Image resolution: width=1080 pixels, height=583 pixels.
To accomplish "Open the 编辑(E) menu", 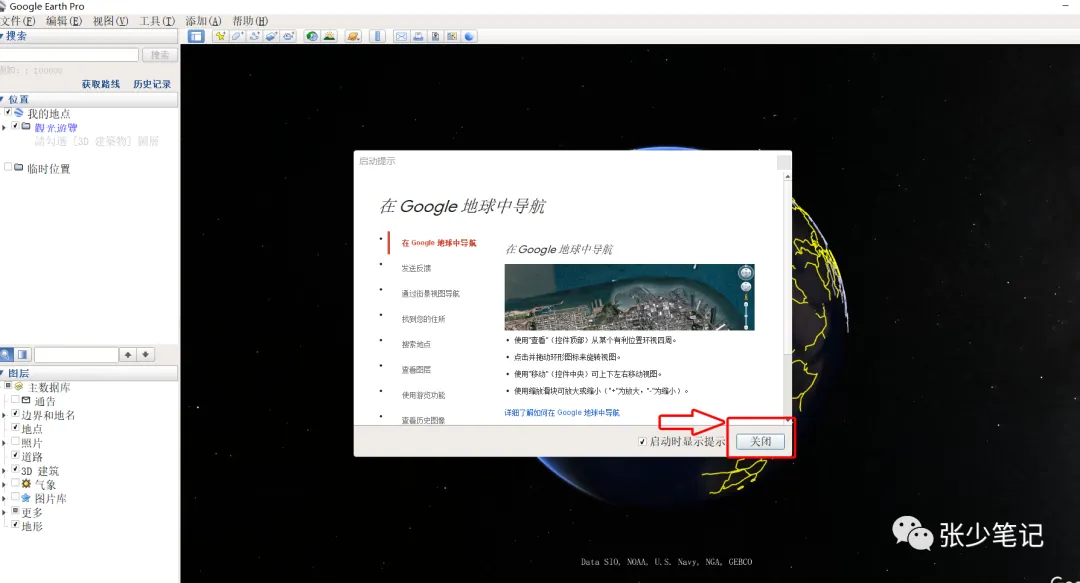I will pyautogui.click(x=64, y=21).
